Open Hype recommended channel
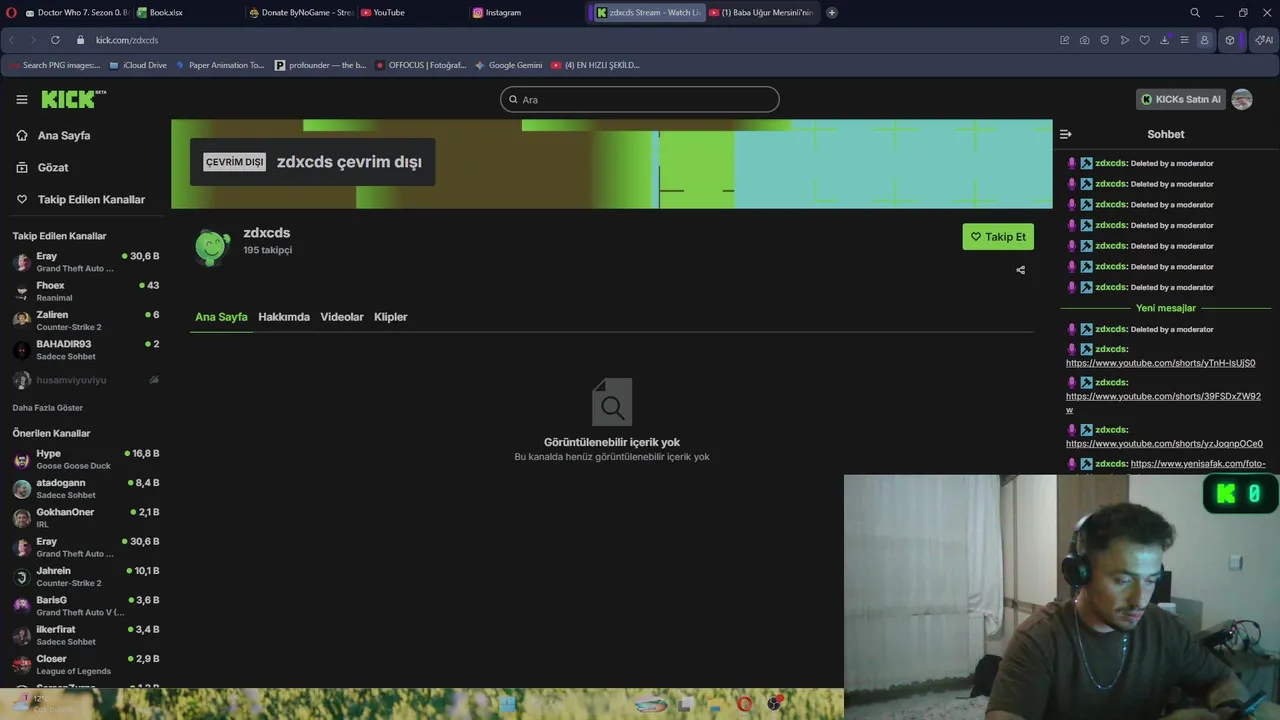 coord(86,459)
